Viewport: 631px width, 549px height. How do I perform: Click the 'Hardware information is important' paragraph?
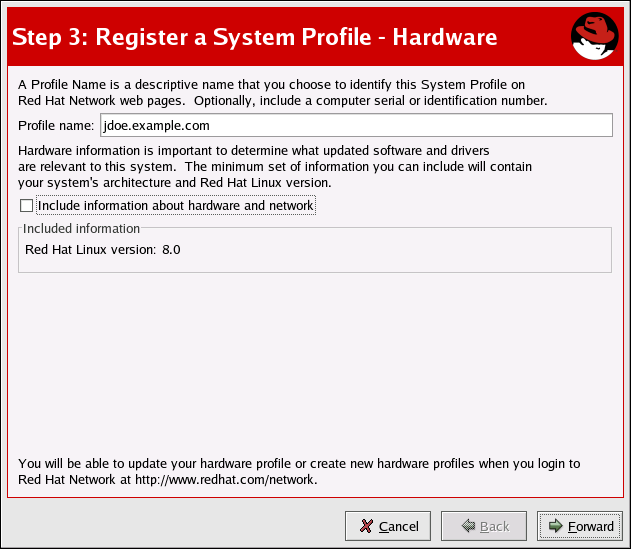point(275,167)
